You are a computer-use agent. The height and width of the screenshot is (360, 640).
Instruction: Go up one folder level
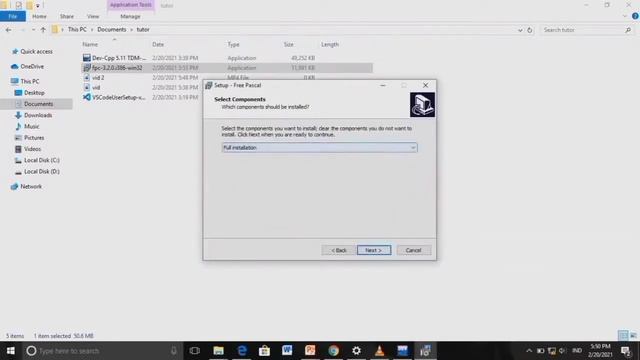(43, 30)
